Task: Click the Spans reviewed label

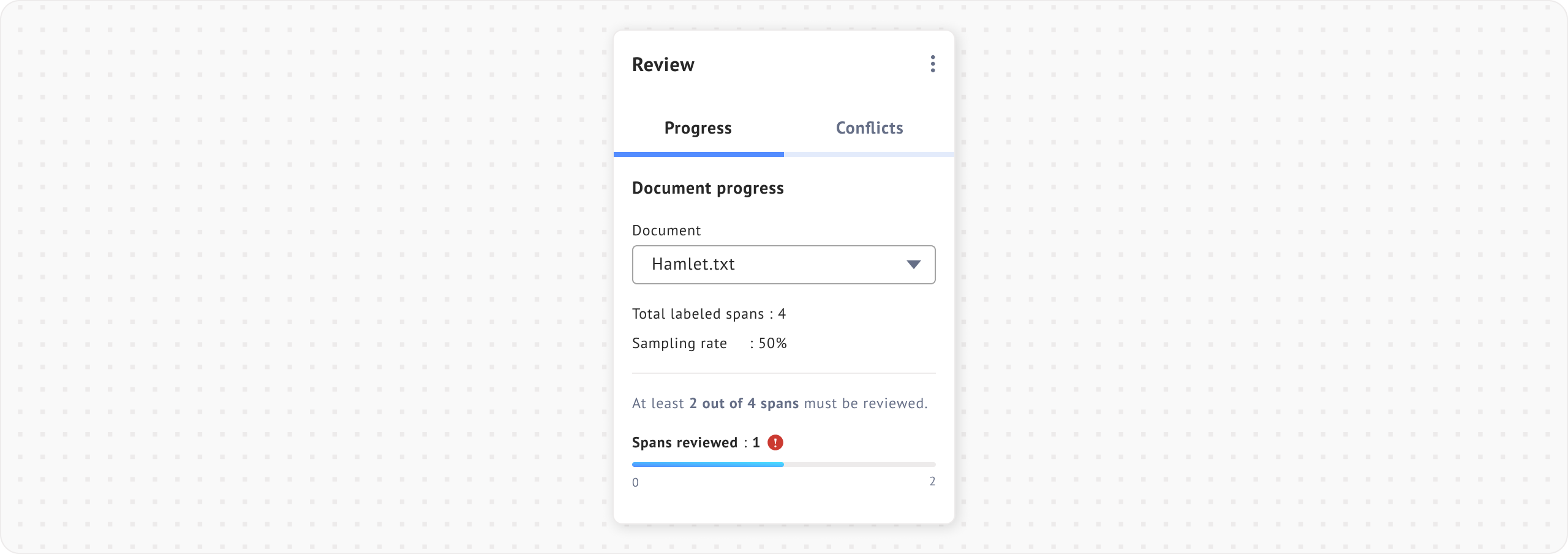Action: click(x=684, y=442)
